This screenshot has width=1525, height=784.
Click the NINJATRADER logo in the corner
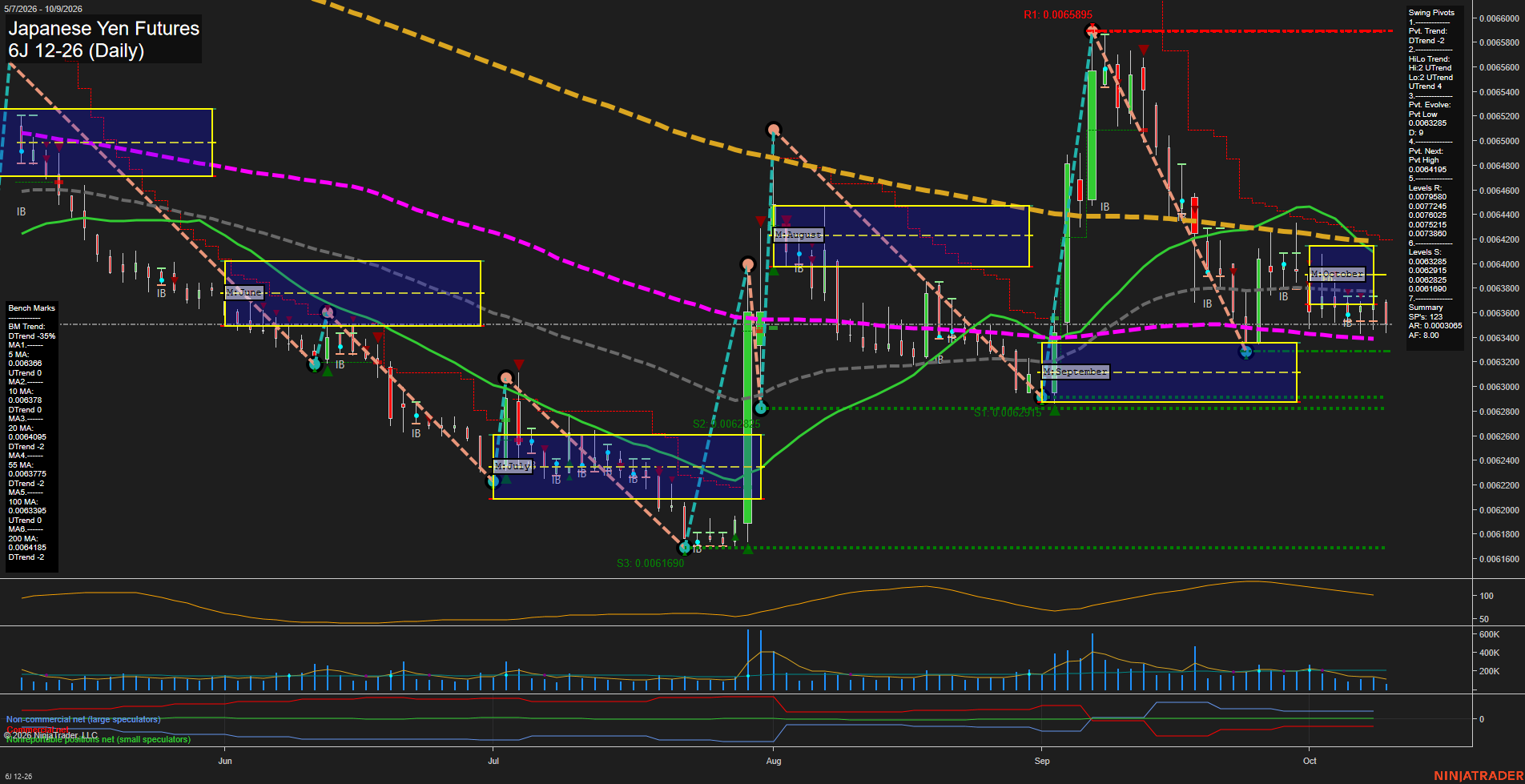(1479, 776)
